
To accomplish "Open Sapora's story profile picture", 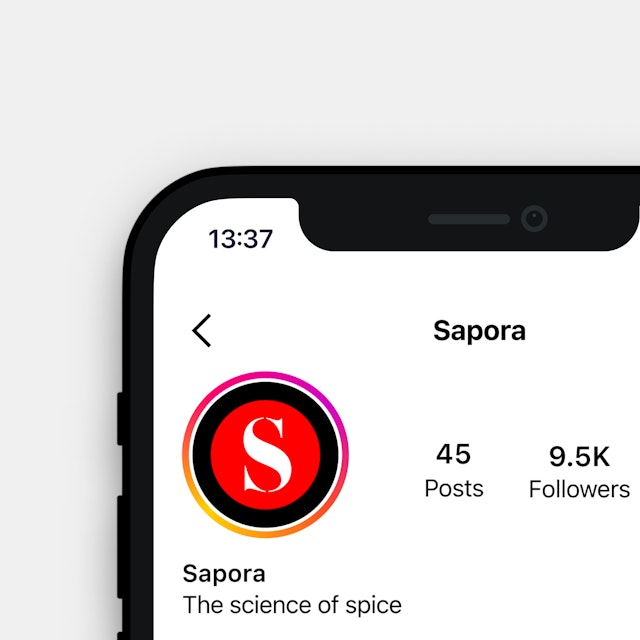I will [x=265, y=455].
